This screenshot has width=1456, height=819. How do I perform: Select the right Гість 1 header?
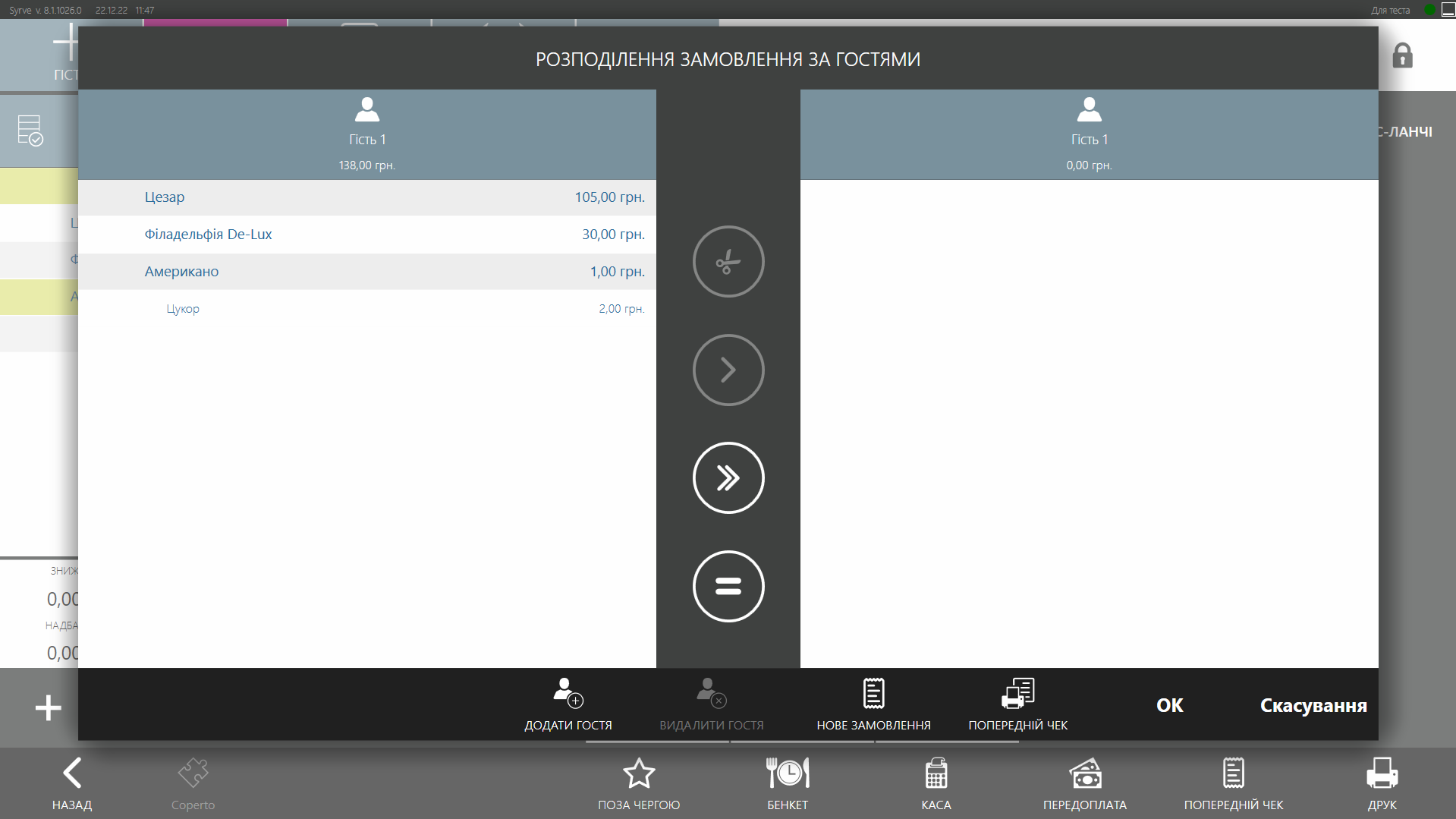point(1089,134)
